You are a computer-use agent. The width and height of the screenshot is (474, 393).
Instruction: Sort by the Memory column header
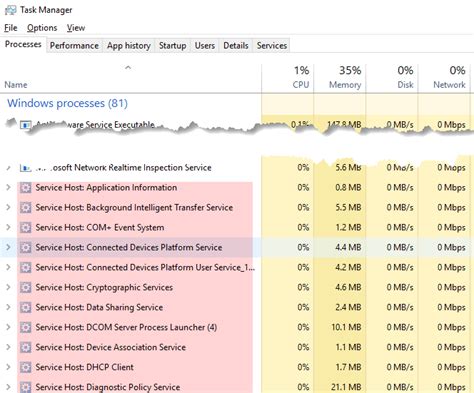tap(340, 78)
